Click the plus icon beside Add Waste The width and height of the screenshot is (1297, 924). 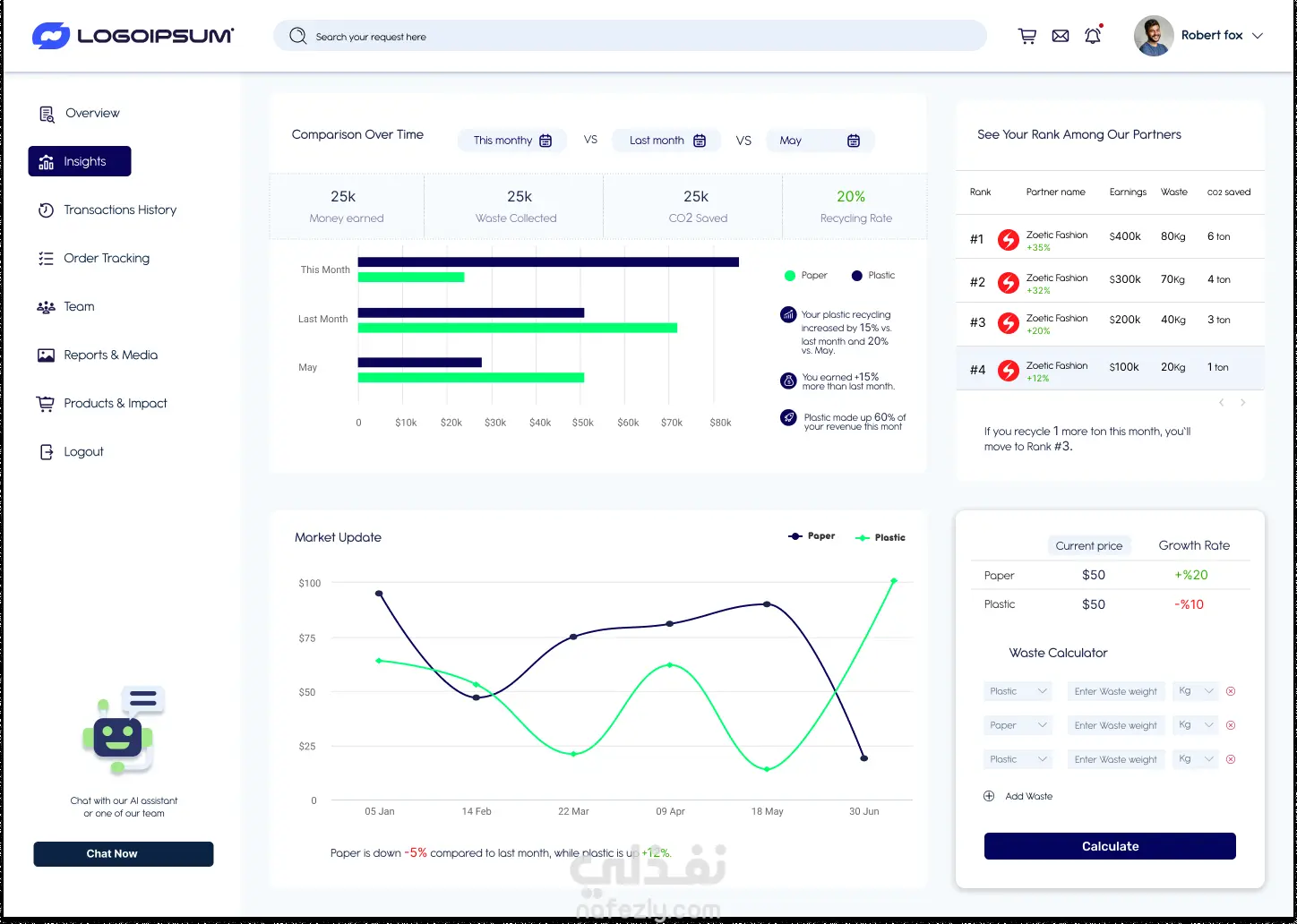989,796
